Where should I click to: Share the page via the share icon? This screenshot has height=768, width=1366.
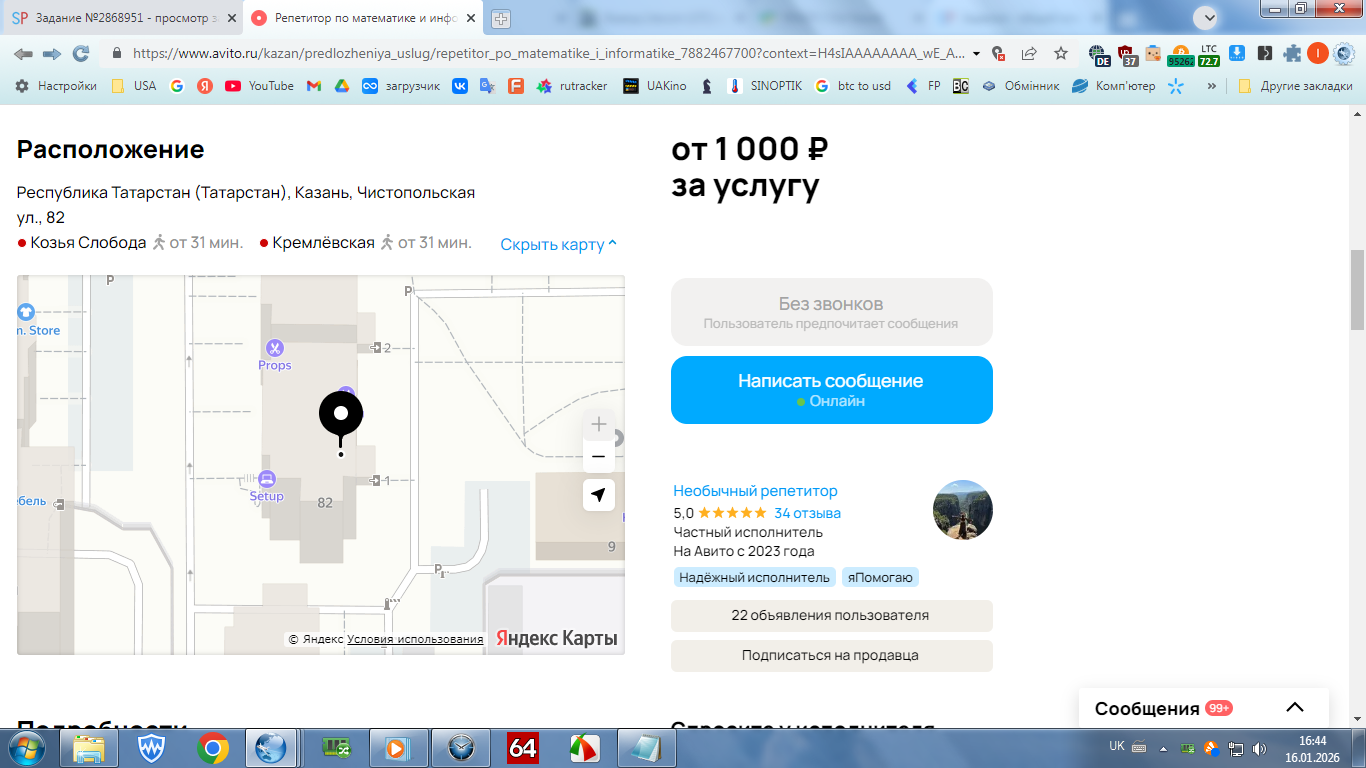(1029, 54)
